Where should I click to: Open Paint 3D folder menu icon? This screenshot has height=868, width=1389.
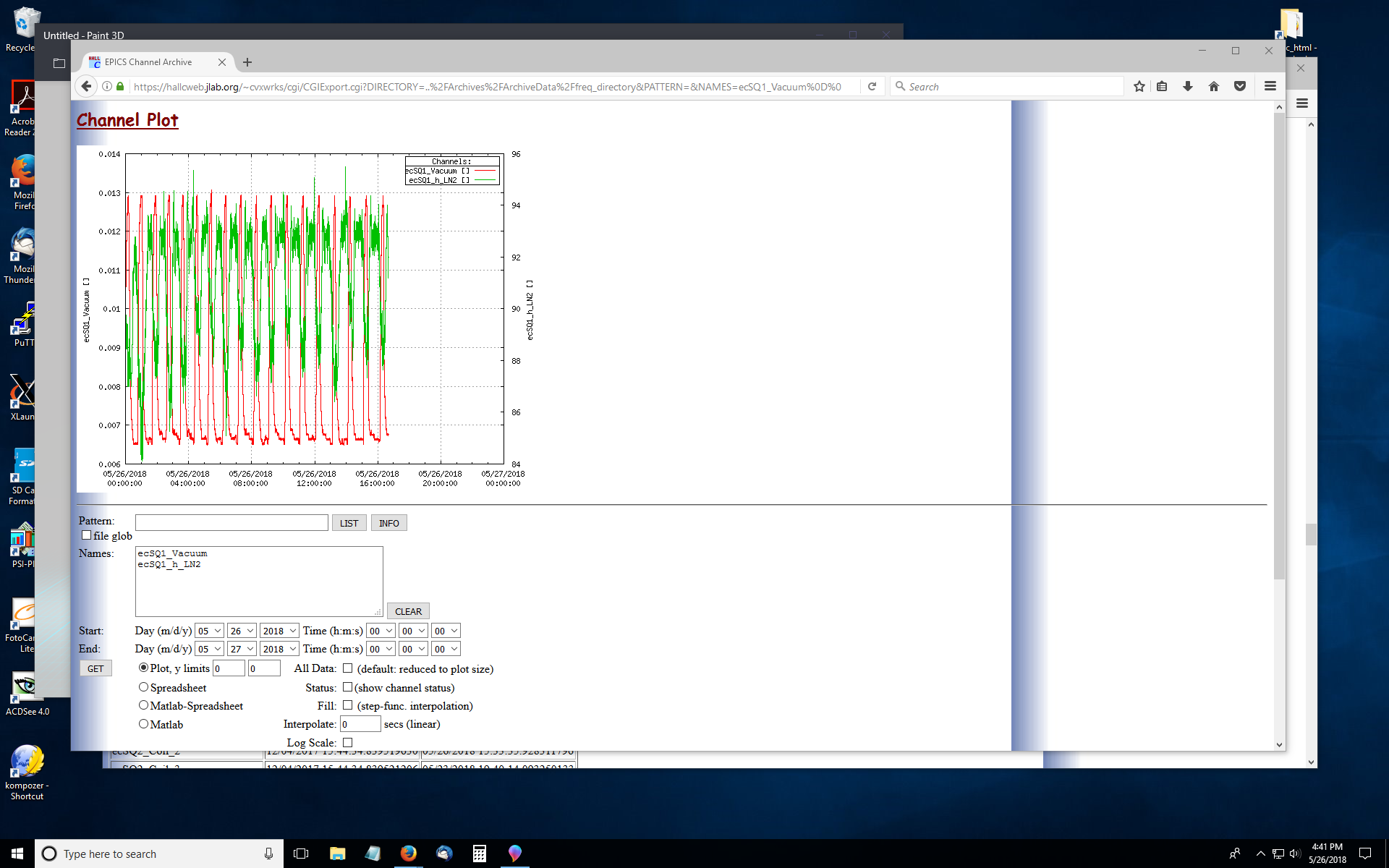(x=59, y=64)
